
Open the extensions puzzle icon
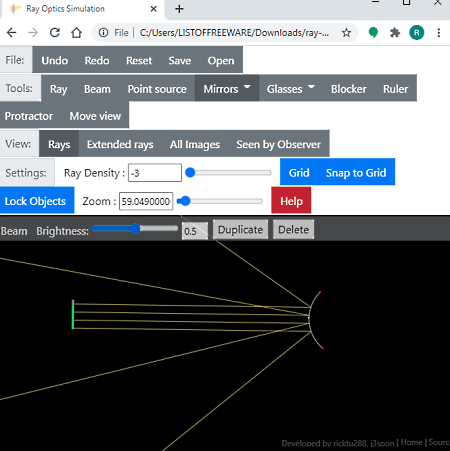[395, 33]
